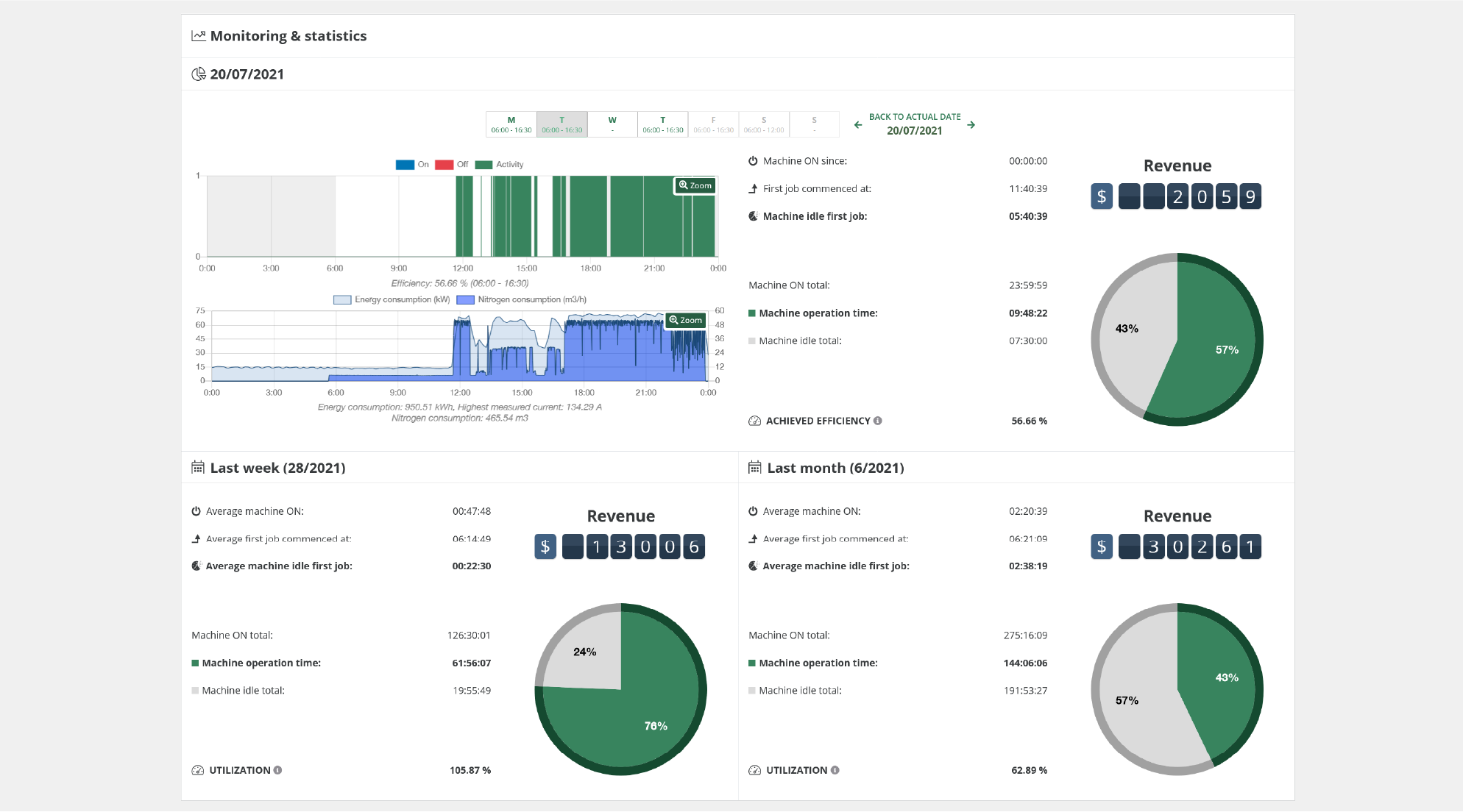Screen dimensions: 1463x812
Task: Toggle the On series in legend
Action: [x=412, y=165]
